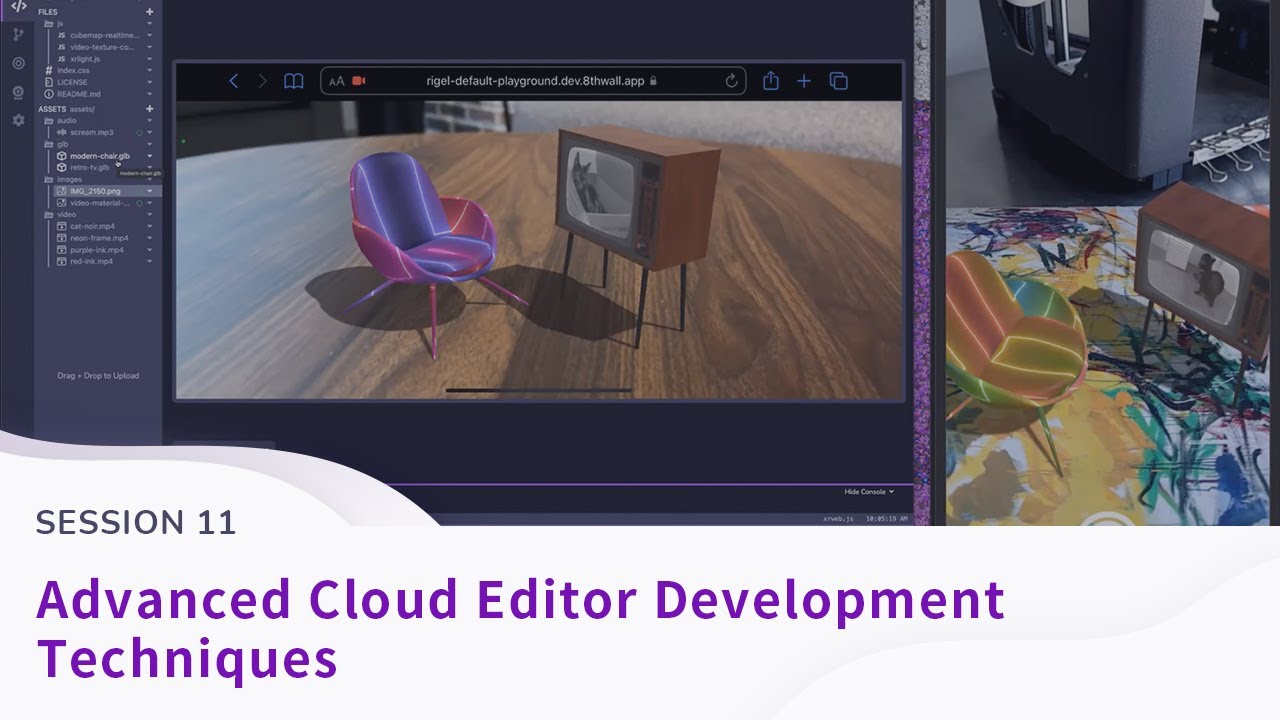Add a new file with FILES plus

150,12
